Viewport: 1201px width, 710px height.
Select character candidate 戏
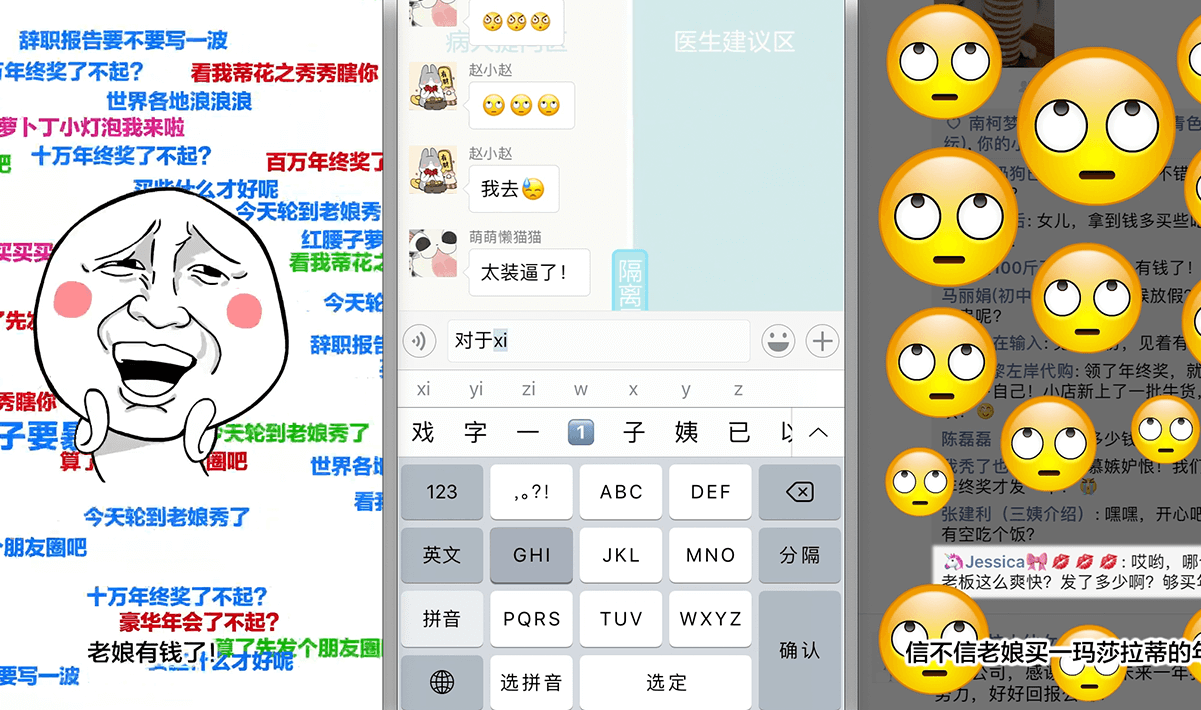click(x=423, y=432)
